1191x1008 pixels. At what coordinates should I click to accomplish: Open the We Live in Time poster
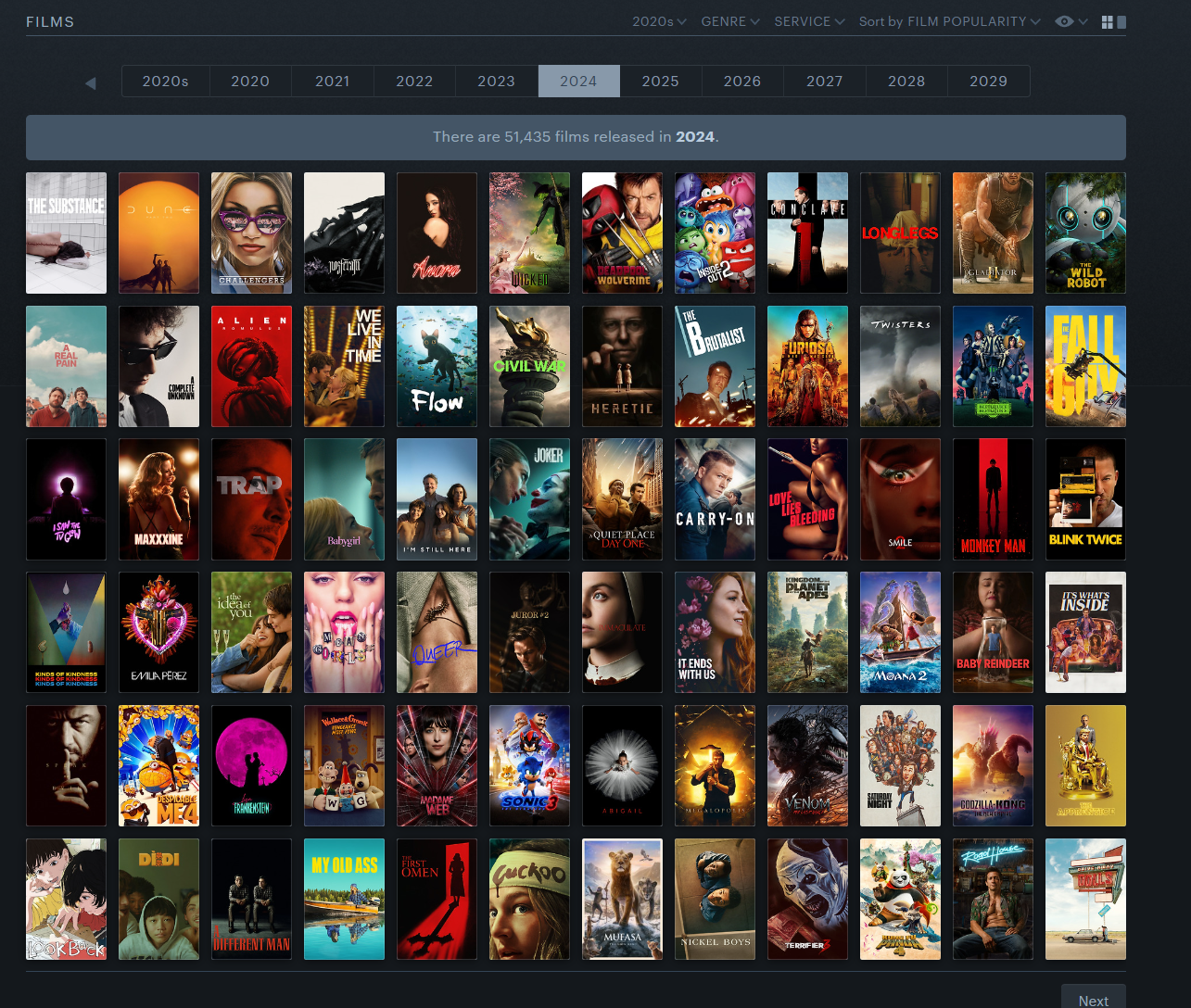tap(344, 366)
